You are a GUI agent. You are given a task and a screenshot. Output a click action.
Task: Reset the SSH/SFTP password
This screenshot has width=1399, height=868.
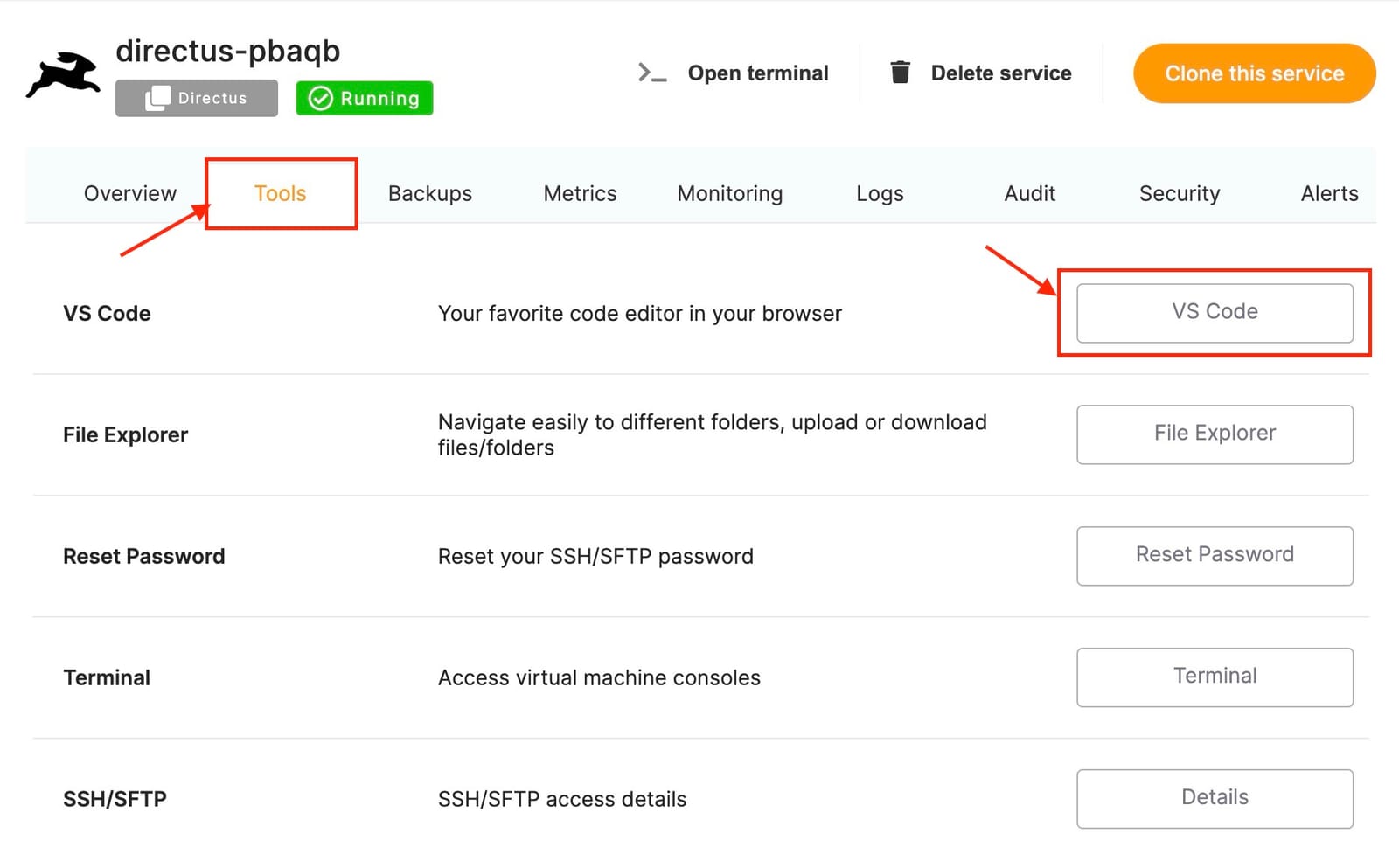pos(1215,555)
